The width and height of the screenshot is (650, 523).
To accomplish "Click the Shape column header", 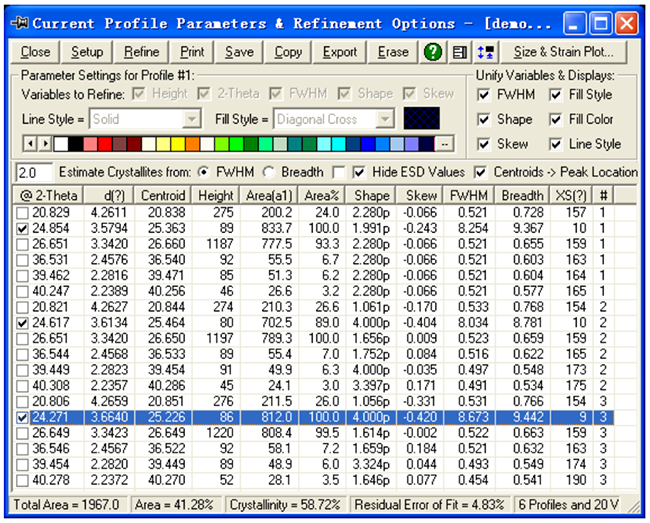I will point(371,195).
